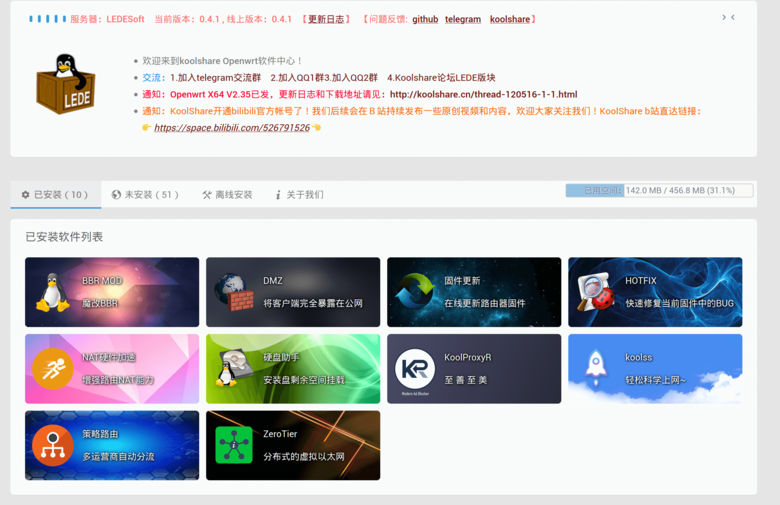Open the github feedback link
The width and height of the screenshot is (780, 505).
425,19
